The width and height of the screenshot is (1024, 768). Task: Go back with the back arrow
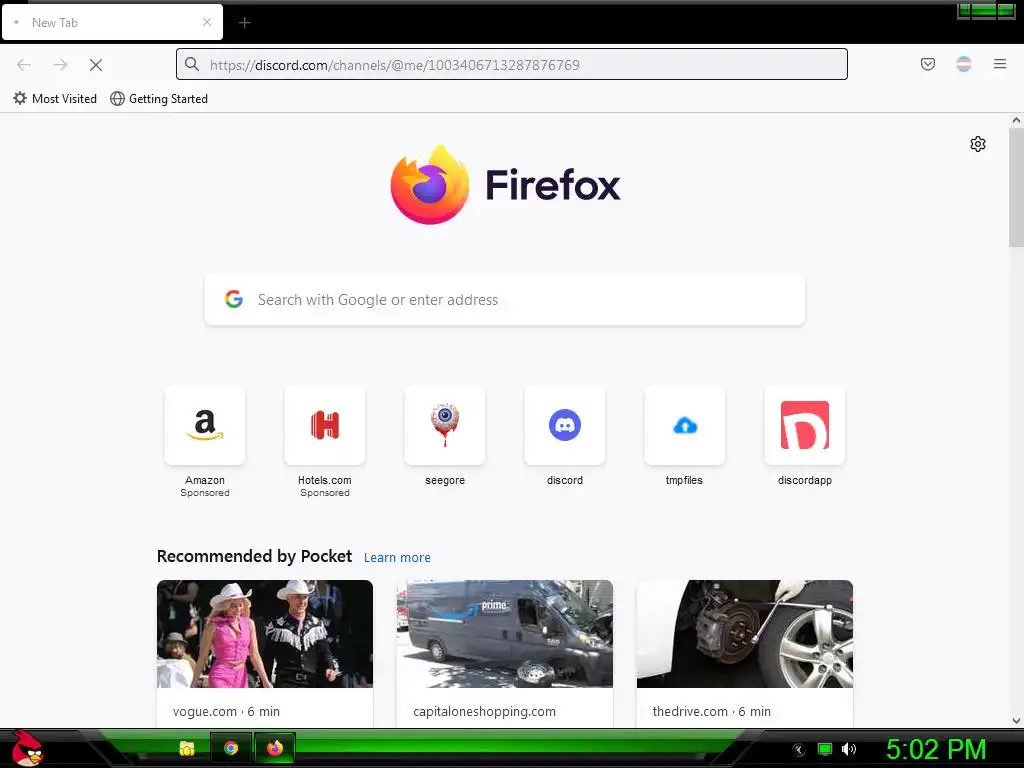pyautogui.click(x=24, y=65)
